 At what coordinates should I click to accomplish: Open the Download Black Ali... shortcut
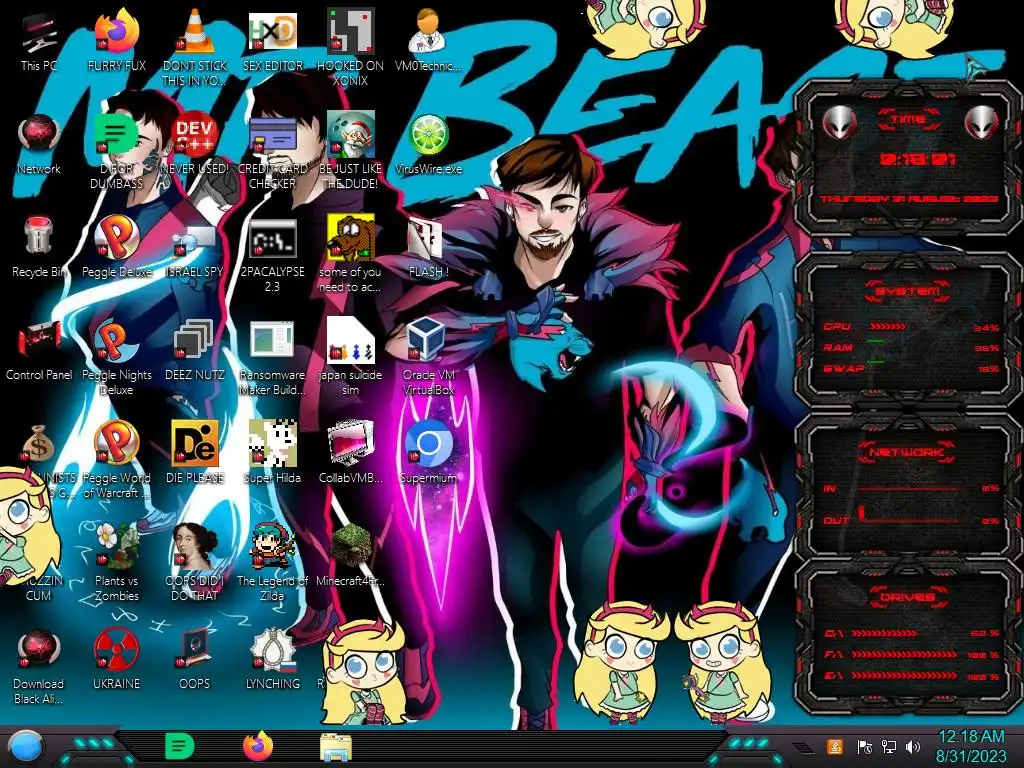coord(39,667)
